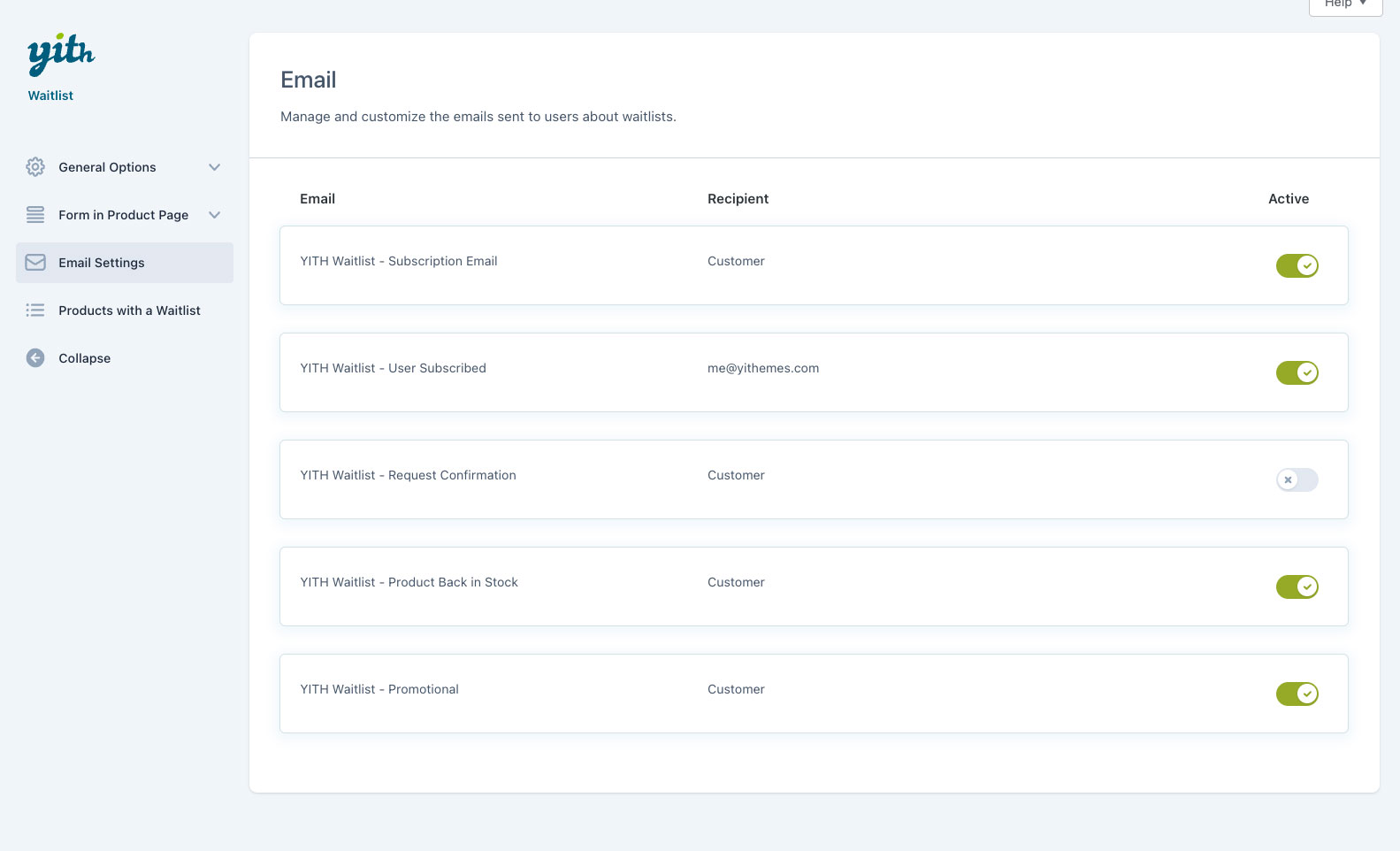This screenshot has width=1400, height=851.
Task: Select the Product Back in Stock email title
Action: (x=409, y=582)
